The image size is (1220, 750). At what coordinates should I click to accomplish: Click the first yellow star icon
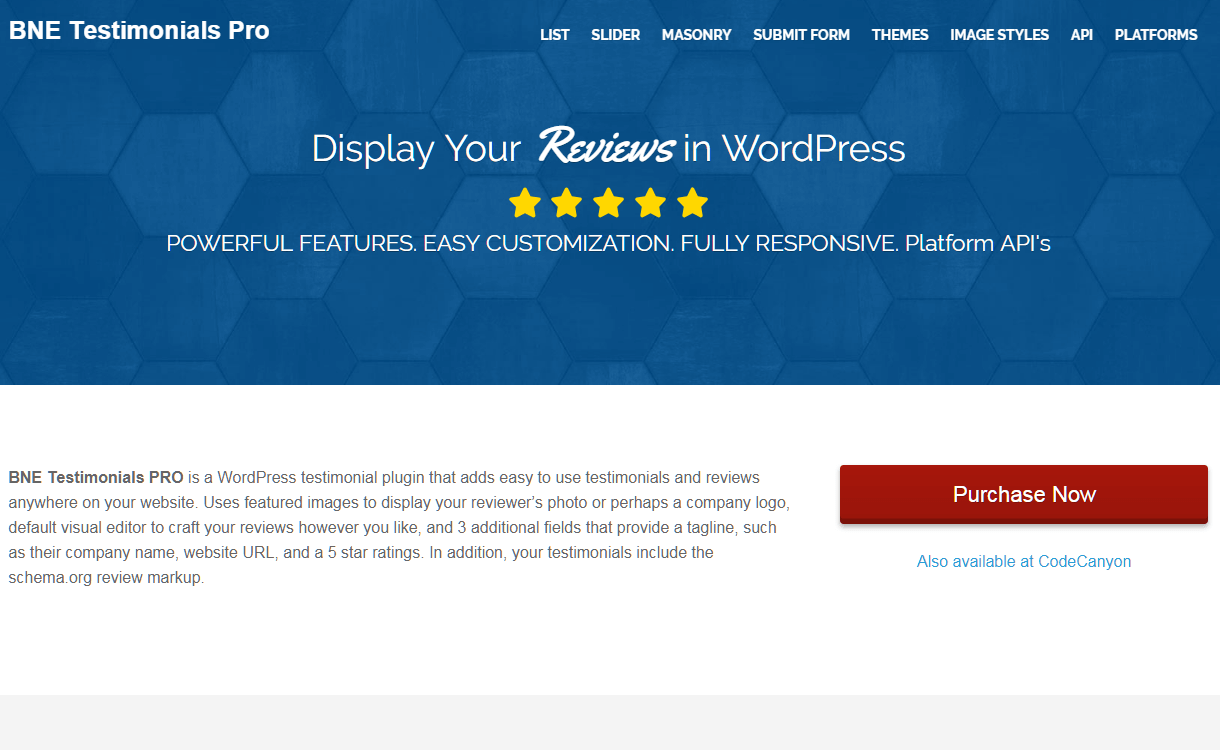click(524, 203)
